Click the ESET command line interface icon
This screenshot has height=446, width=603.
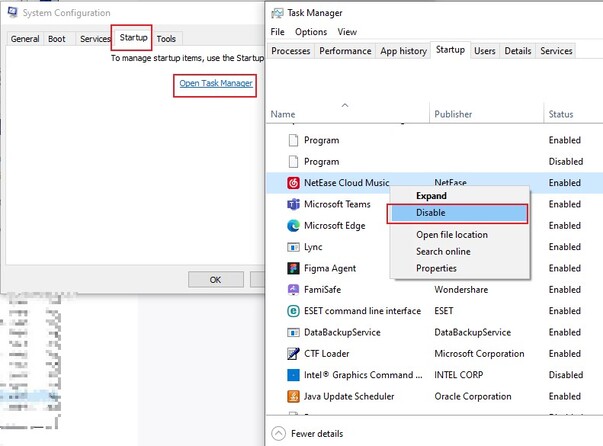(x=293, y=311)
